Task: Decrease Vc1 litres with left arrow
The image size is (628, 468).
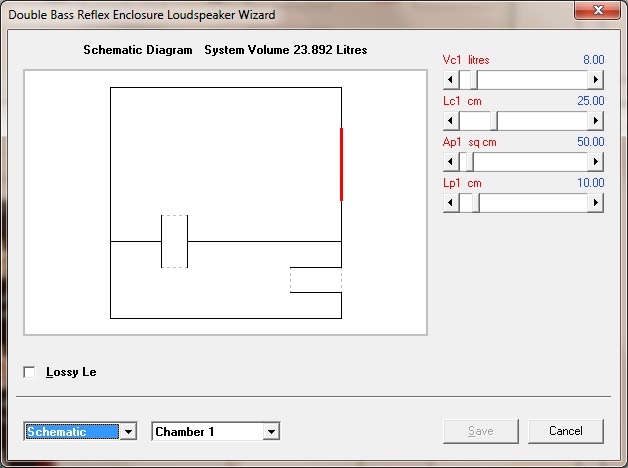Action: [x=451, y=80]
